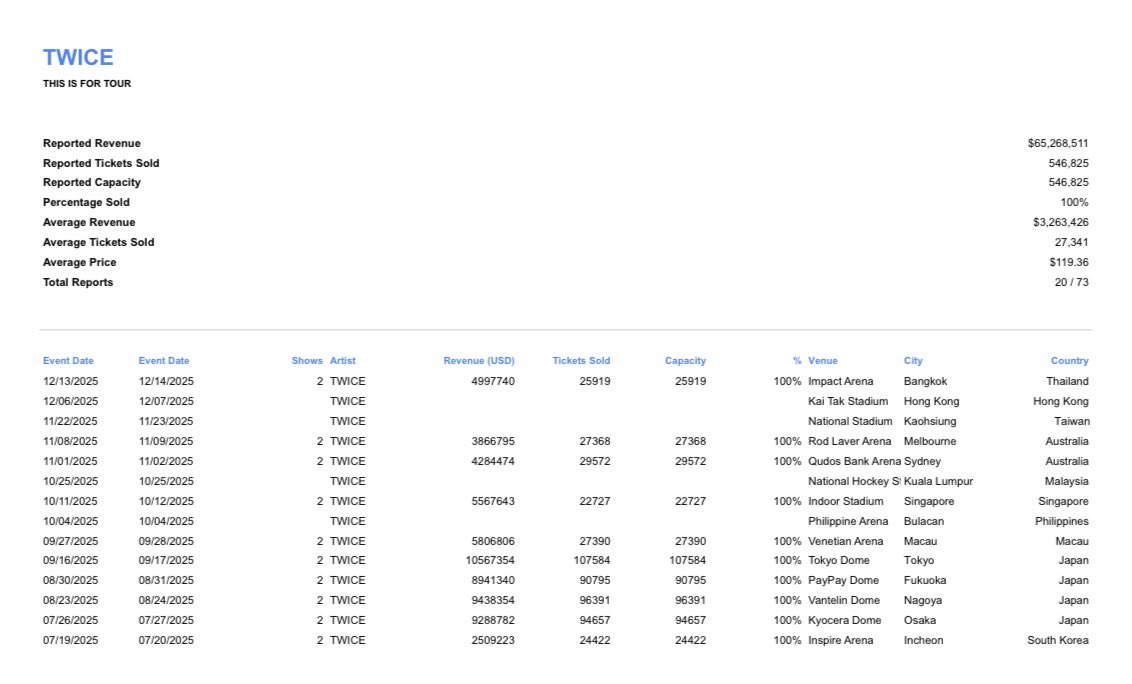The height and width of the screenshot is (684, 1132).
Task: Click the Kuala Lumpur city cell
Action: (x=939, y=481)
